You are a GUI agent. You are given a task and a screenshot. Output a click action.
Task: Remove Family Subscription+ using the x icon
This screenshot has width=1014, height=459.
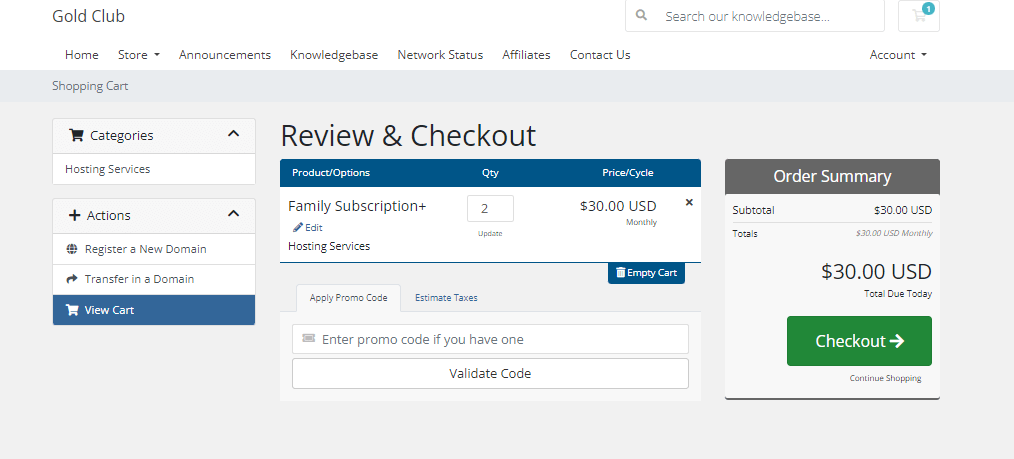[689, 202]
